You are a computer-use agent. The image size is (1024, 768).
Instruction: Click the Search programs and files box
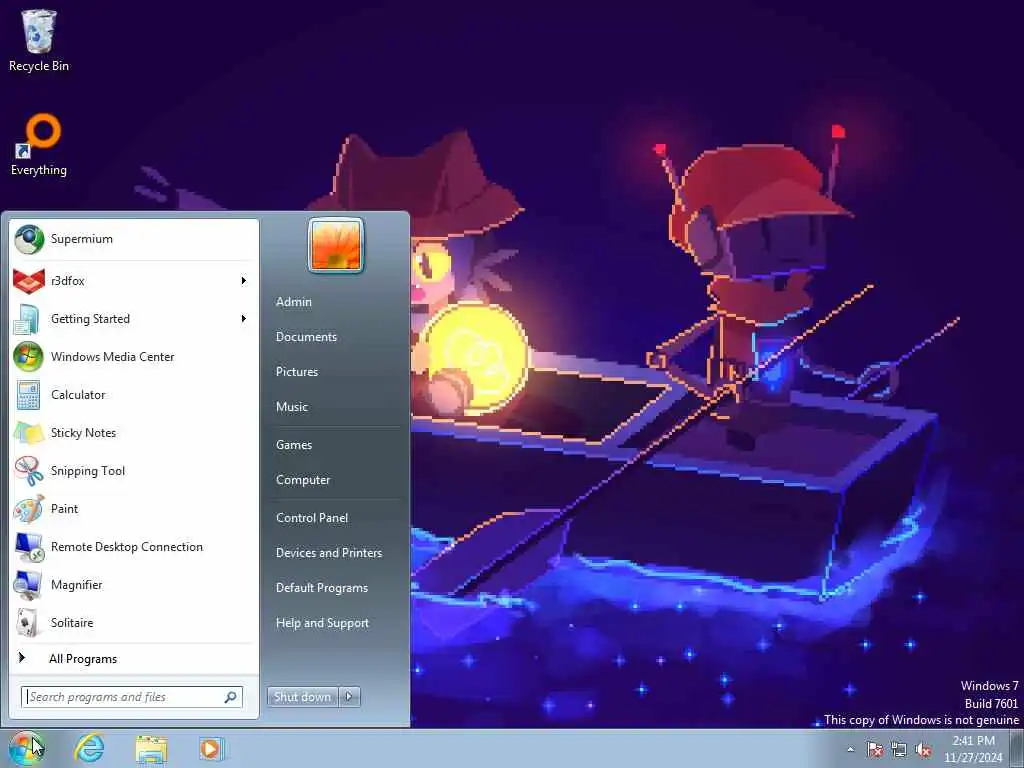[132, 697]
